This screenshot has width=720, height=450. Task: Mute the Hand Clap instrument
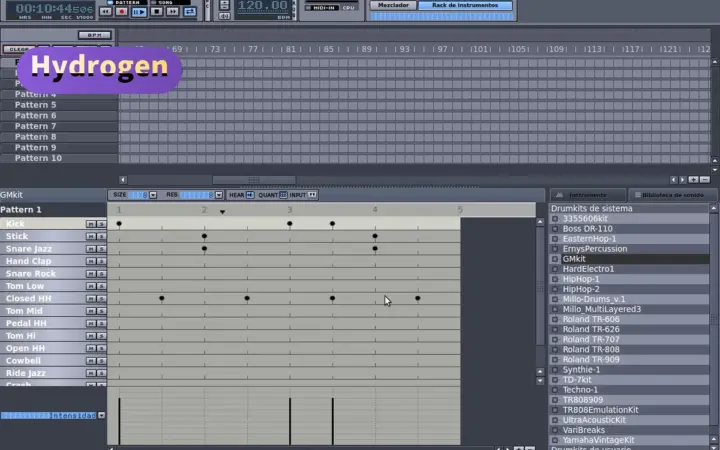(x=91, y=261)
